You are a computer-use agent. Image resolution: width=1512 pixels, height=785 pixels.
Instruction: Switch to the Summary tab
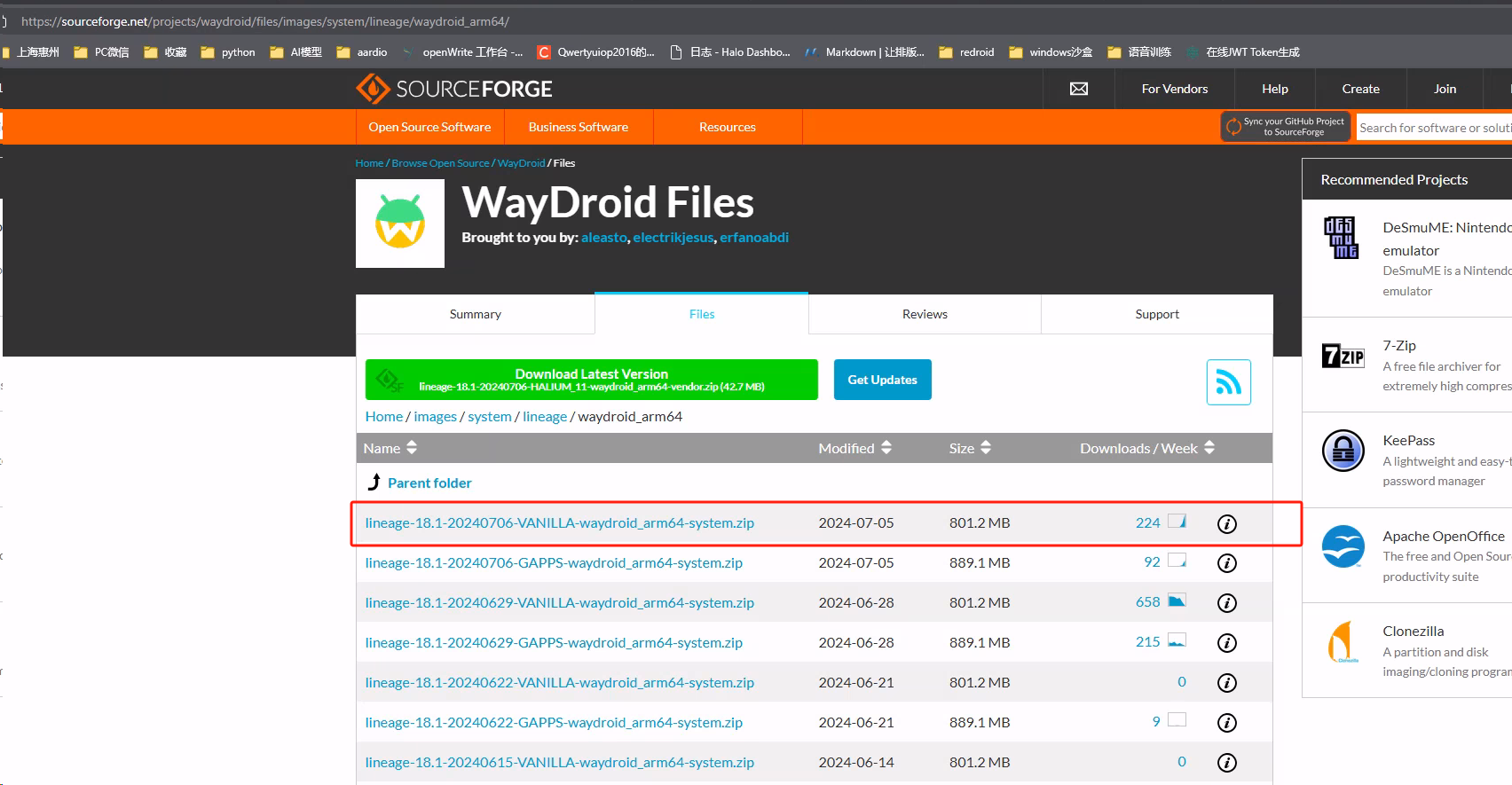pos(475,315)
